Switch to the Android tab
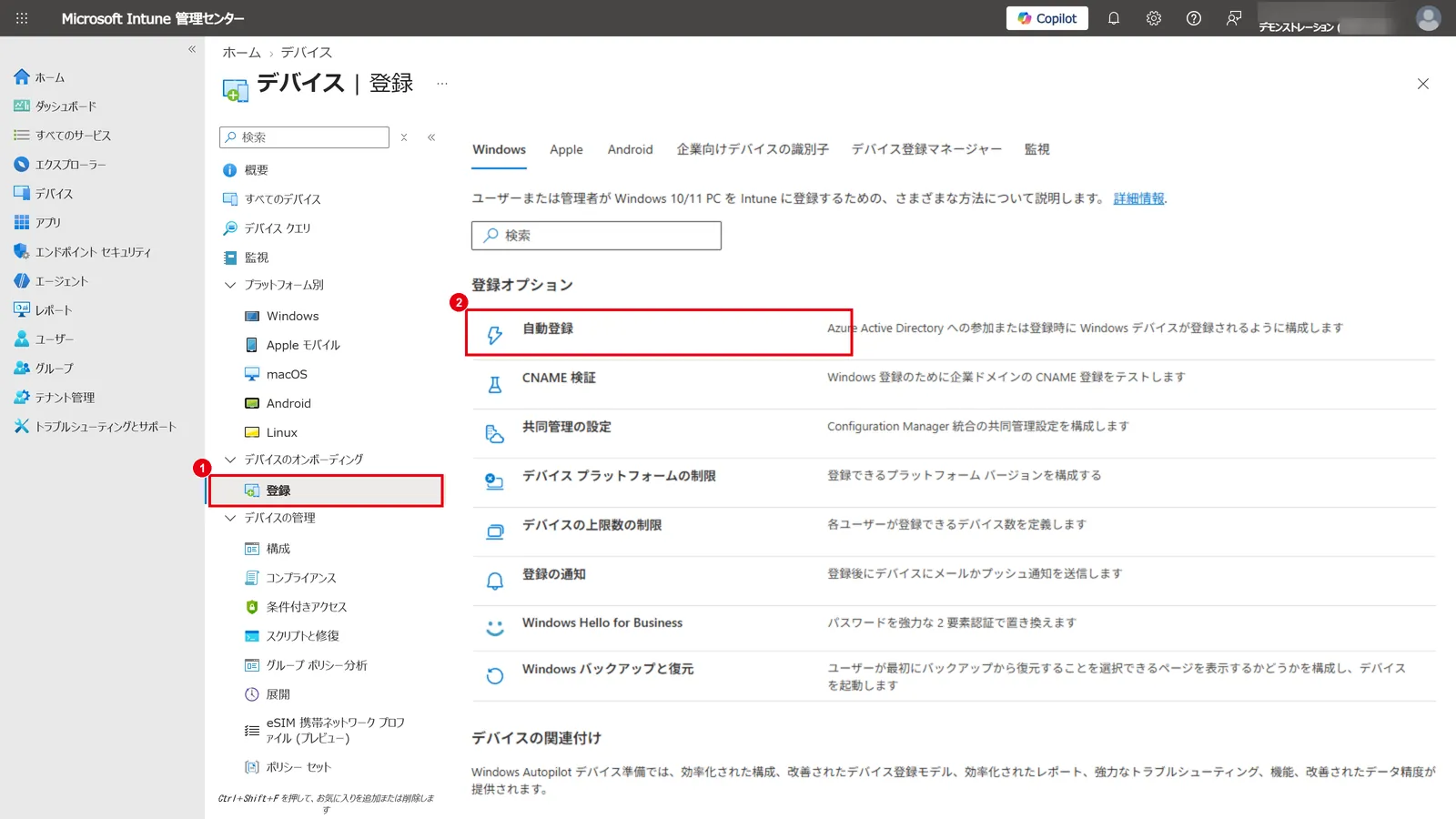 [x=630, y=149]
